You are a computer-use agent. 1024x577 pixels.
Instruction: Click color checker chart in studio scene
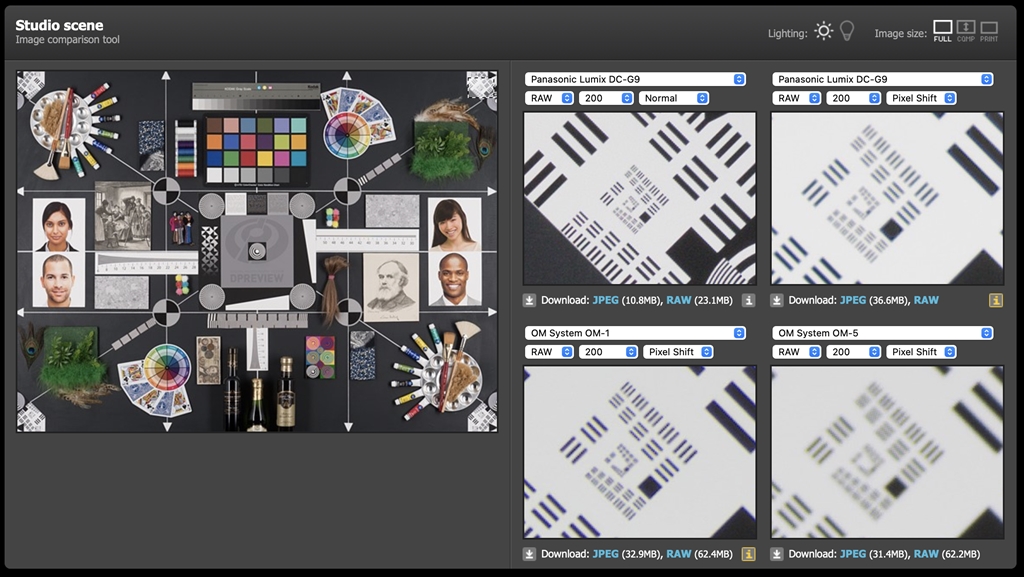257,150
